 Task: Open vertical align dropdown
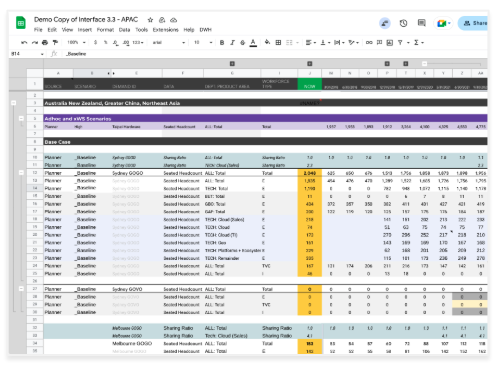(325, 43)
